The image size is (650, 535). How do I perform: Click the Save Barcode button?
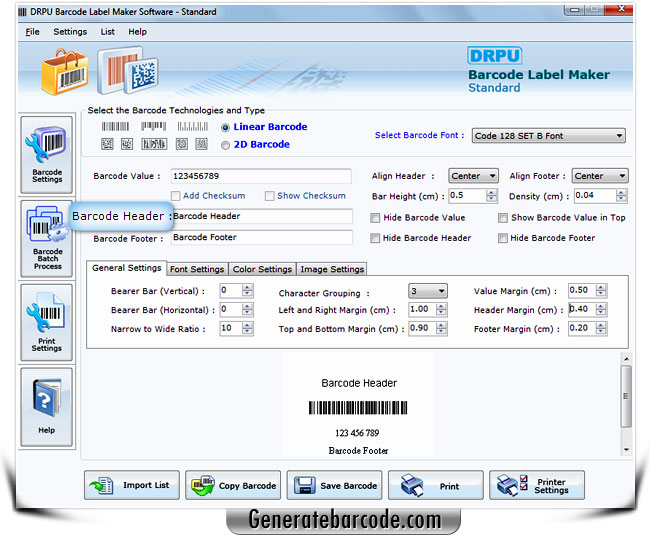click(334, 485)
